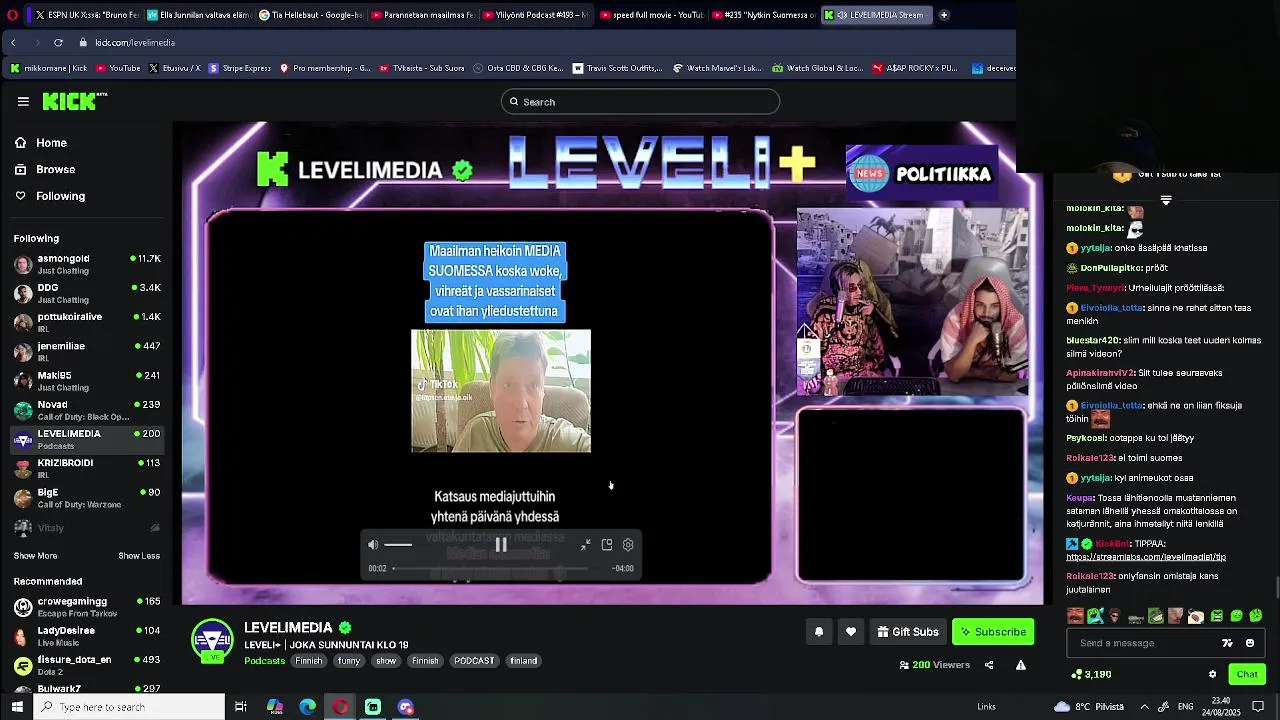
Task: Reload the browser page
Action: coord(58,42)
